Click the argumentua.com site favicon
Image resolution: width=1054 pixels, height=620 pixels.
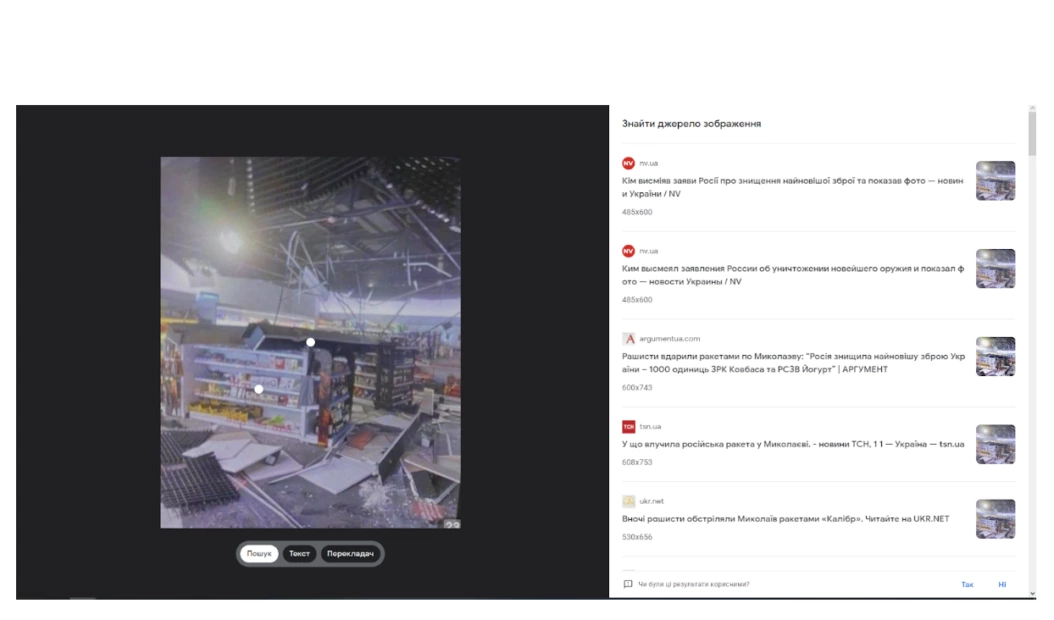(628, 339)
